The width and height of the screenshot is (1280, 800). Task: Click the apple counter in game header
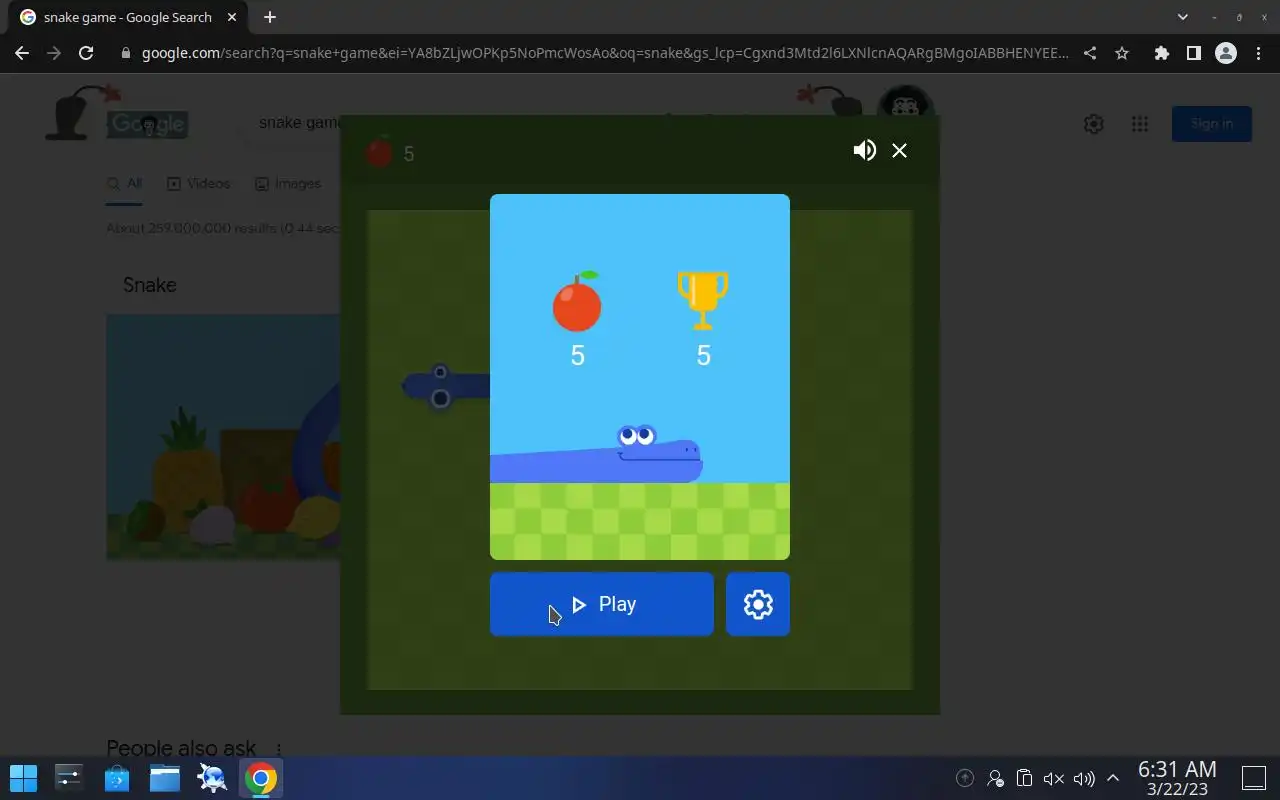click(391, 153)
